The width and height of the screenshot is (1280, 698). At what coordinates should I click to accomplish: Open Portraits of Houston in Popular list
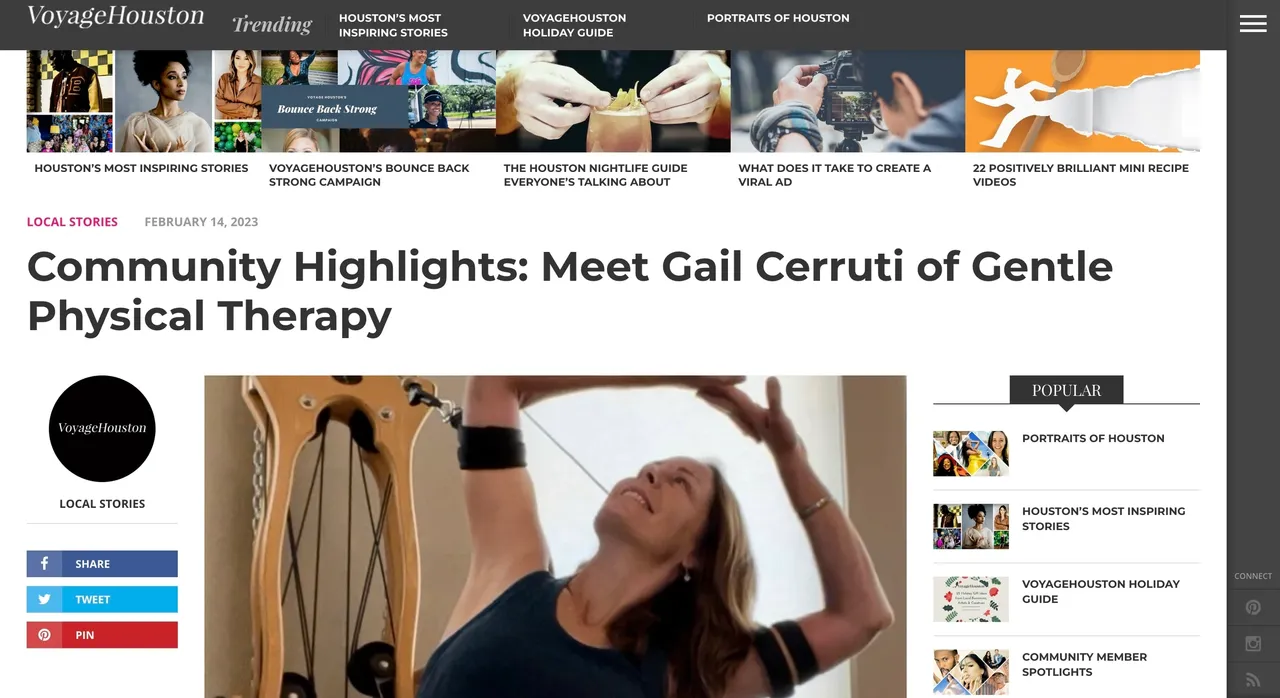[x=1093, y=438]
